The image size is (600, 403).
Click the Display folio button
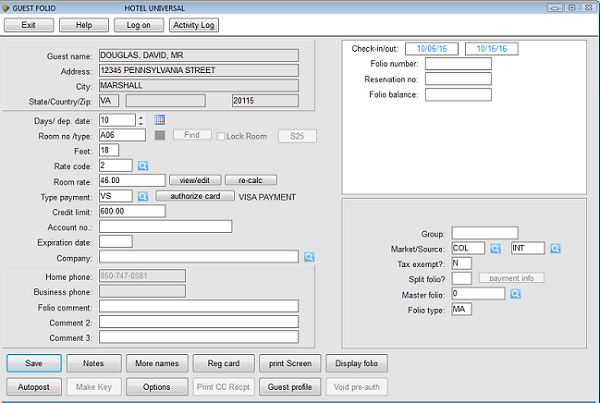click(357, 363)
